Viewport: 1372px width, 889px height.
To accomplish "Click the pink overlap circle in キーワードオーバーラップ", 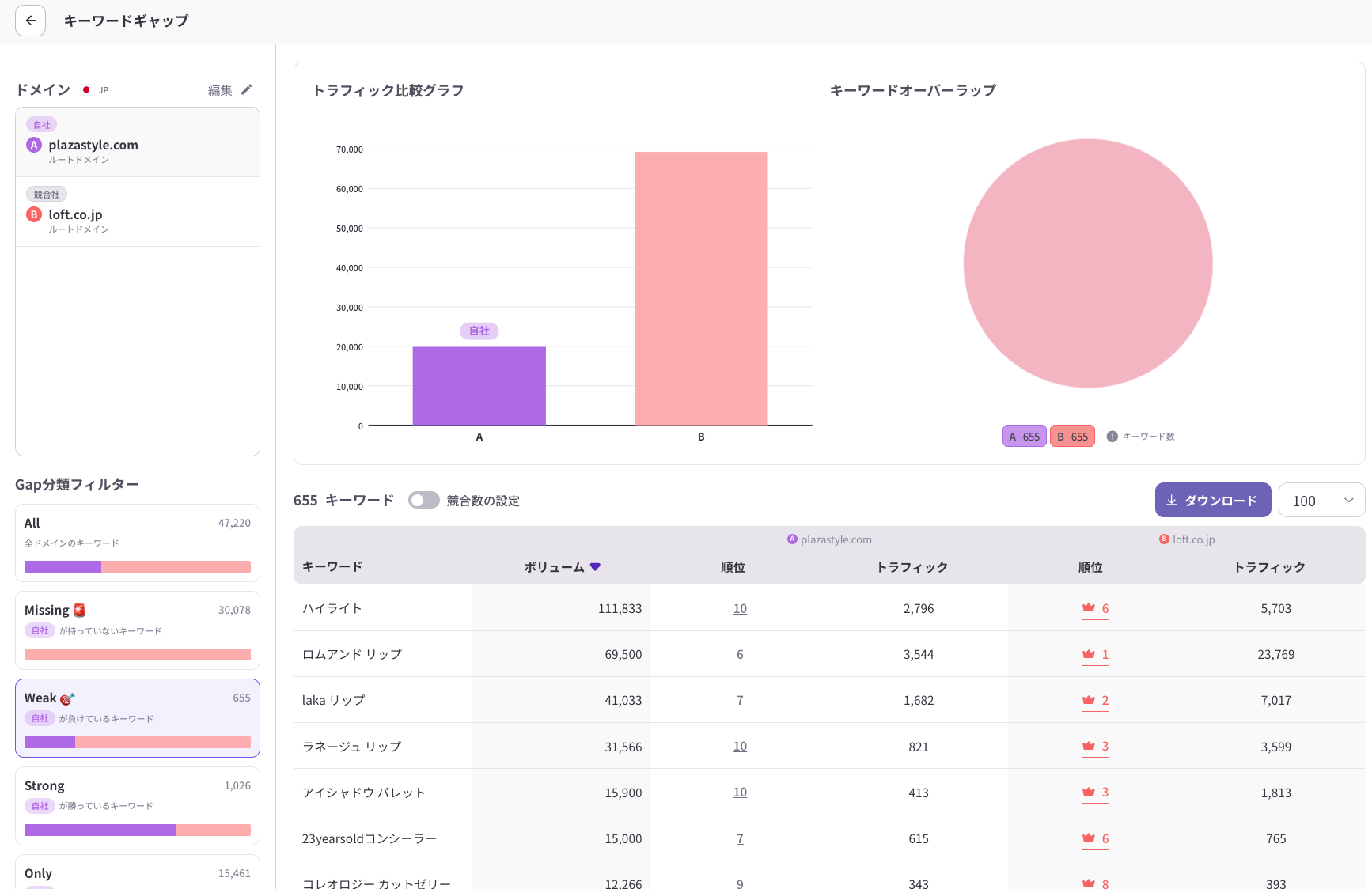I will tap(1087, 263).
